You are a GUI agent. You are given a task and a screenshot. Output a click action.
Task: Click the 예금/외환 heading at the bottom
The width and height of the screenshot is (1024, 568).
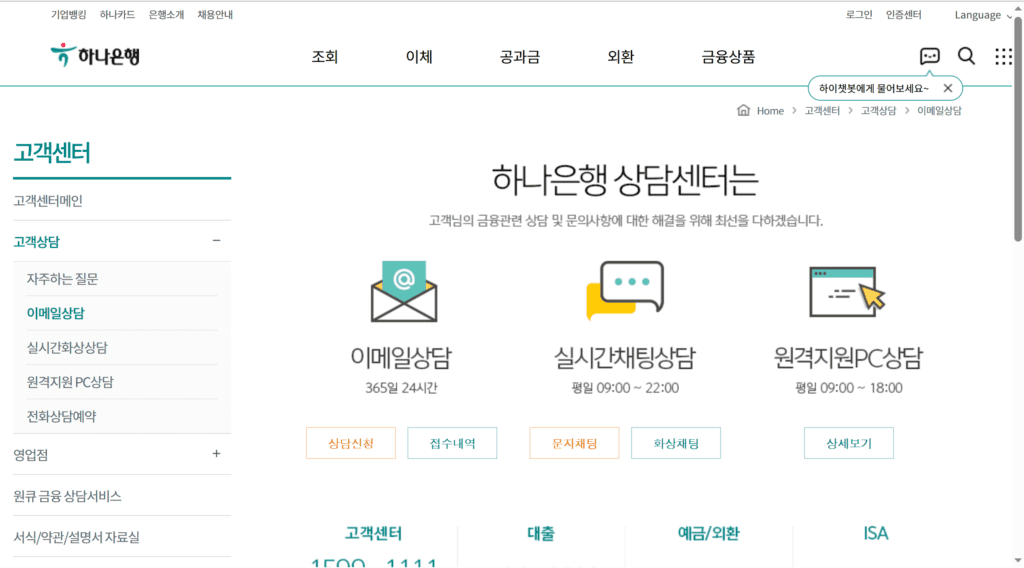pos(709,533)
